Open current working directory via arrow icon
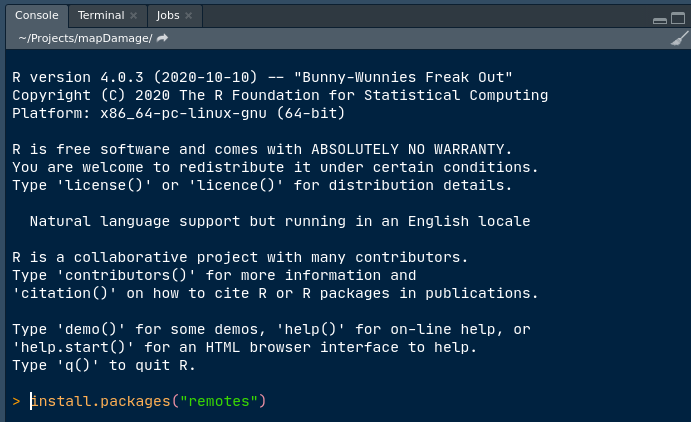This screenshot has width=691, height=422. pos(163,38)
